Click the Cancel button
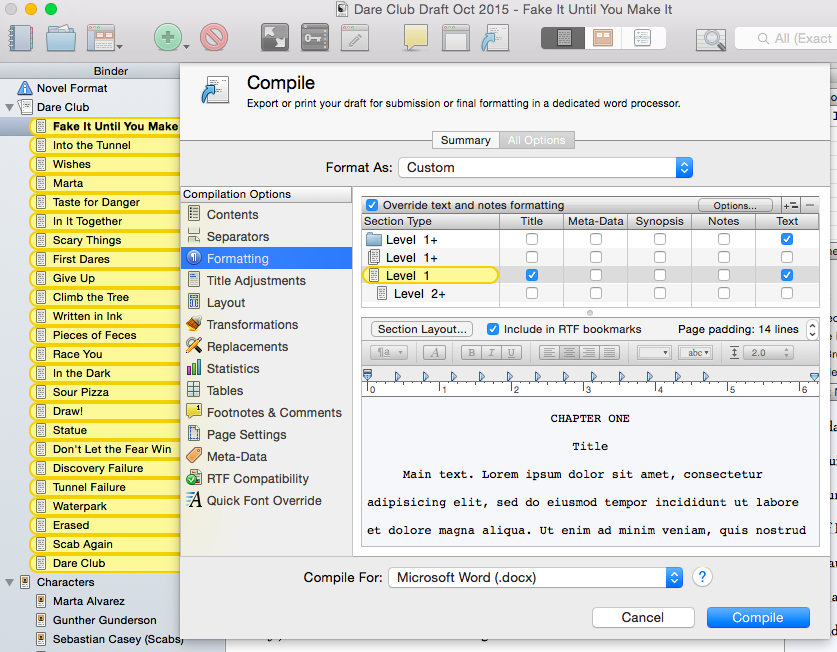Viewport: 837px width, 652px height. coord(643,617)
